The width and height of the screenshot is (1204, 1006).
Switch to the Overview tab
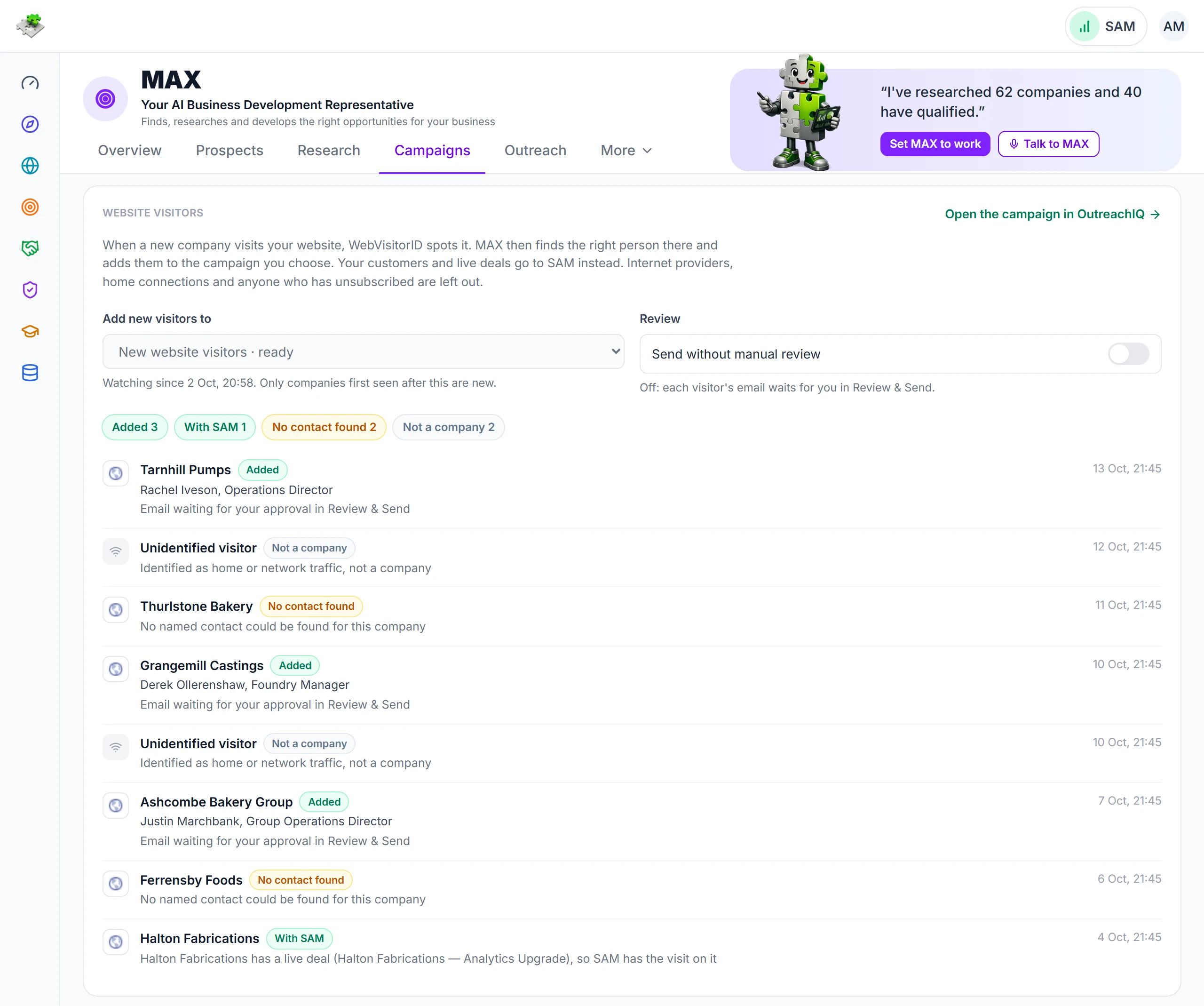[130, 150]
